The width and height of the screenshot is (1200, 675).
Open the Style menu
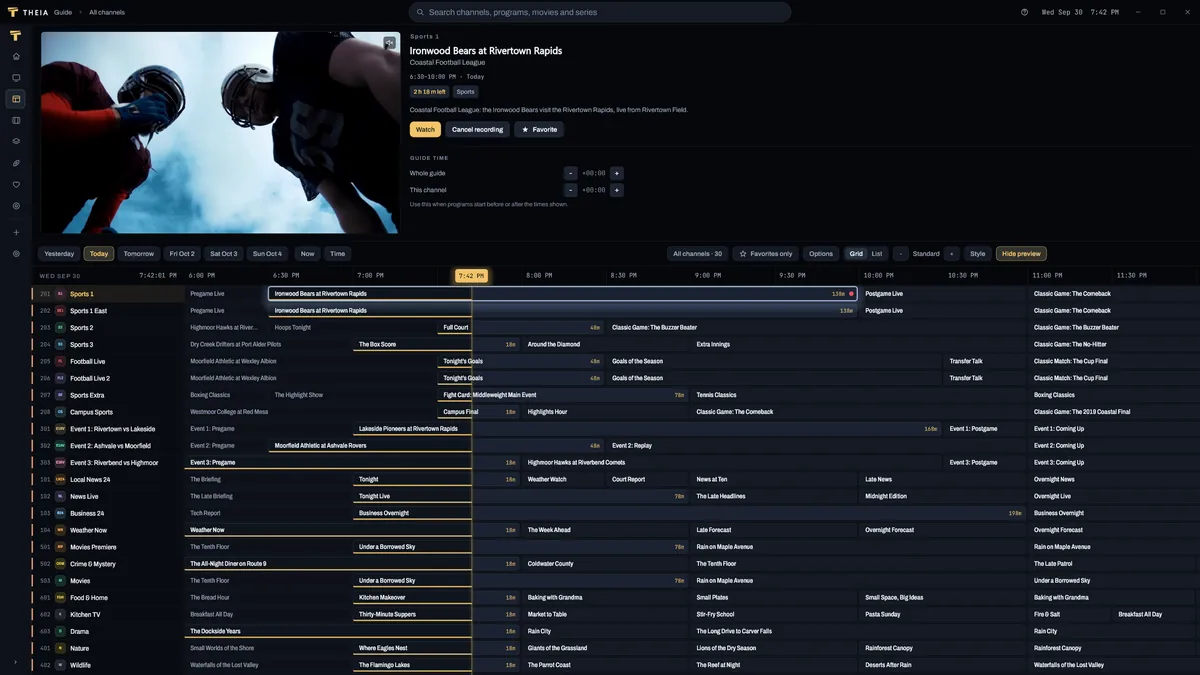click(978, 254)
